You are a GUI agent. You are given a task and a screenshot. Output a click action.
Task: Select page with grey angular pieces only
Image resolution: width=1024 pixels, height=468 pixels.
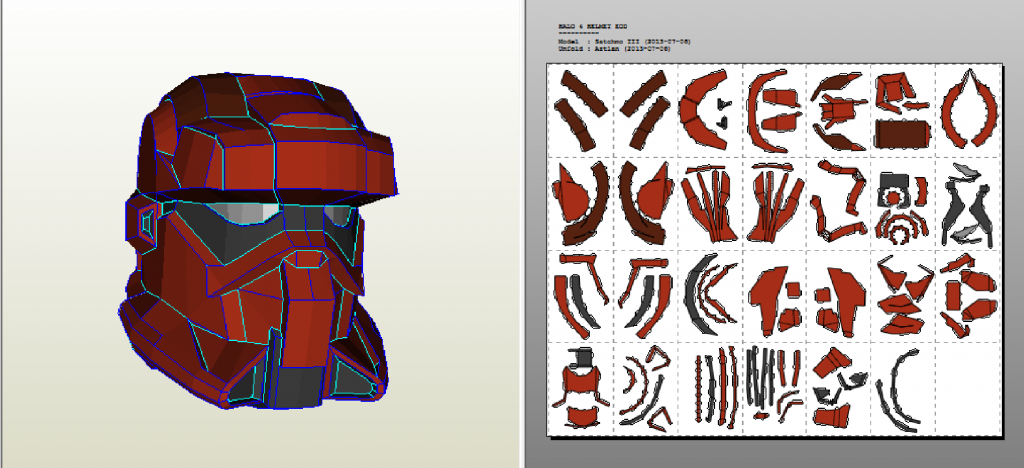click(x=968, y=203)
